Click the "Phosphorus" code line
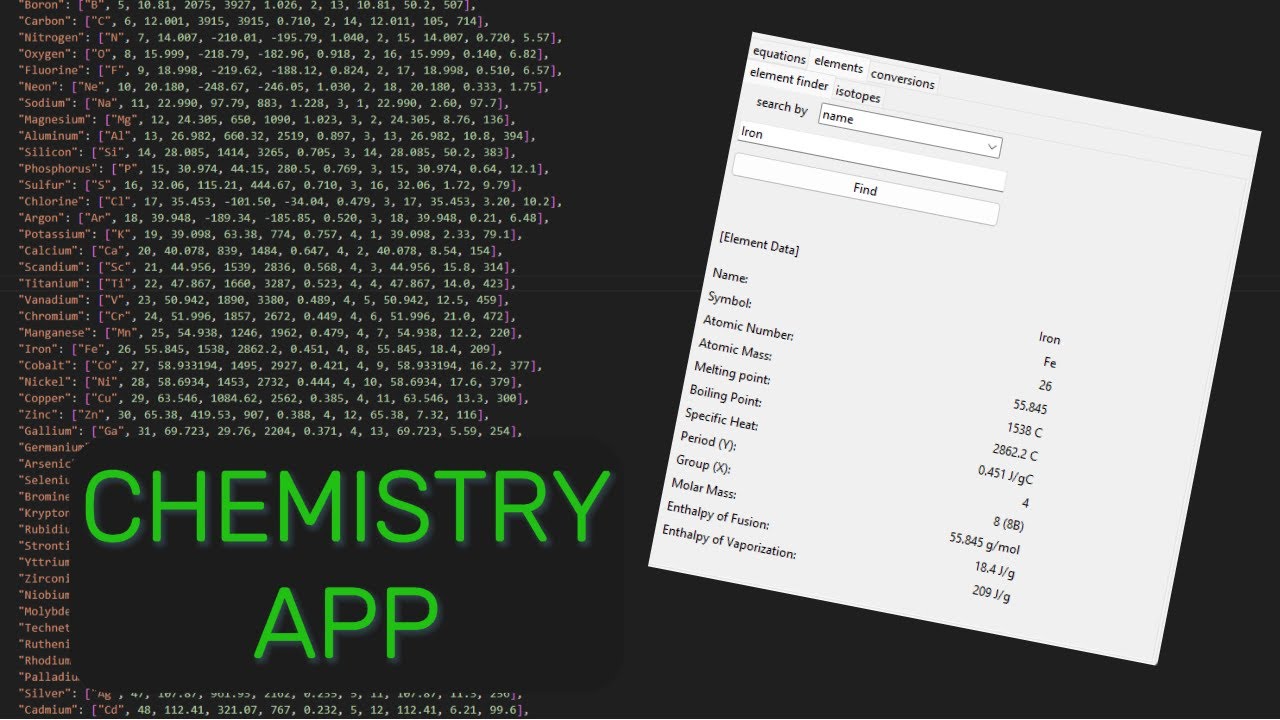 pyautogui.click(x=282, y=168)
